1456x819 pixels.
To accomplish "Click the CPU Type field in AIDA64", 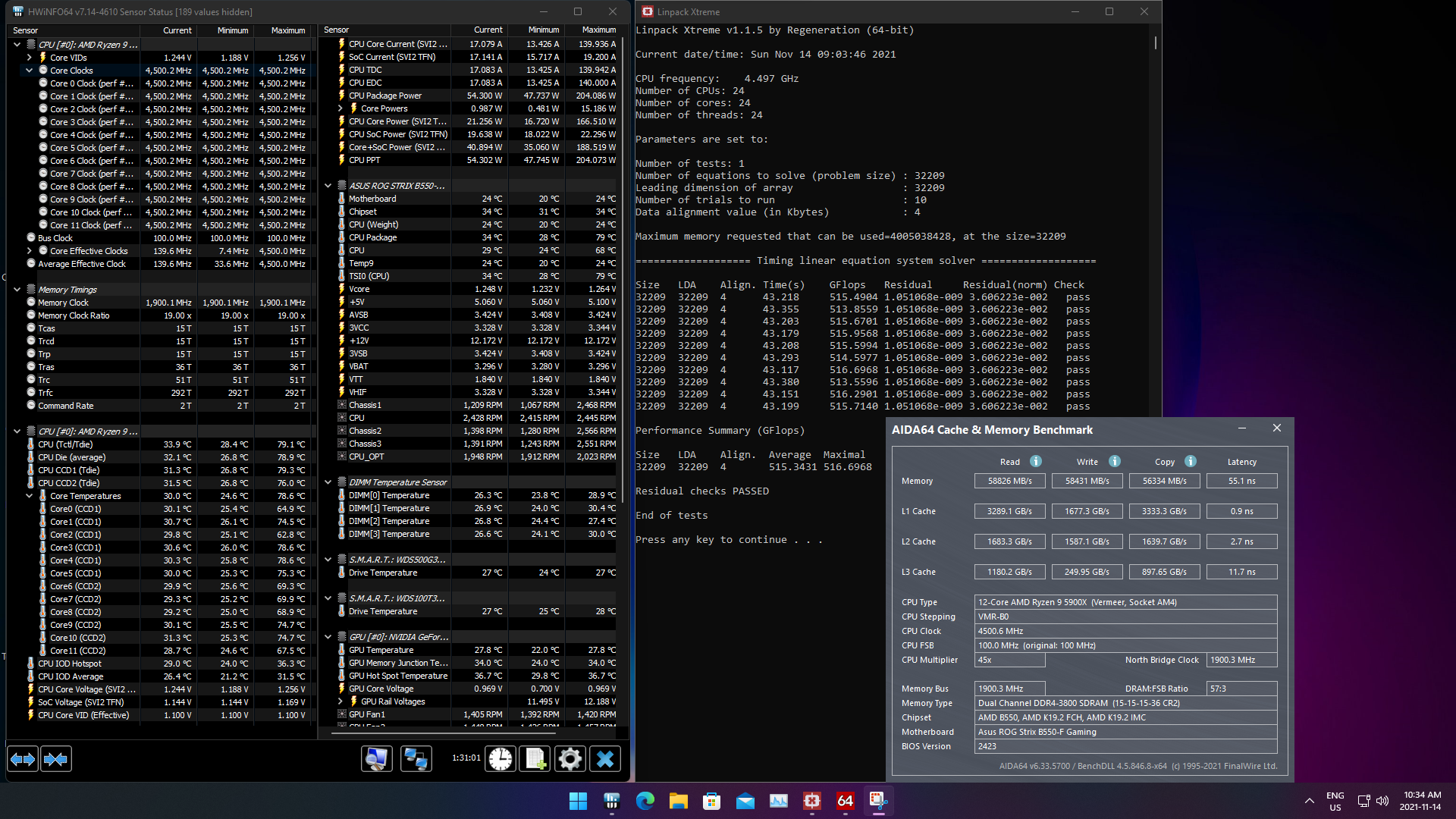I will (x=1125, y=602).
